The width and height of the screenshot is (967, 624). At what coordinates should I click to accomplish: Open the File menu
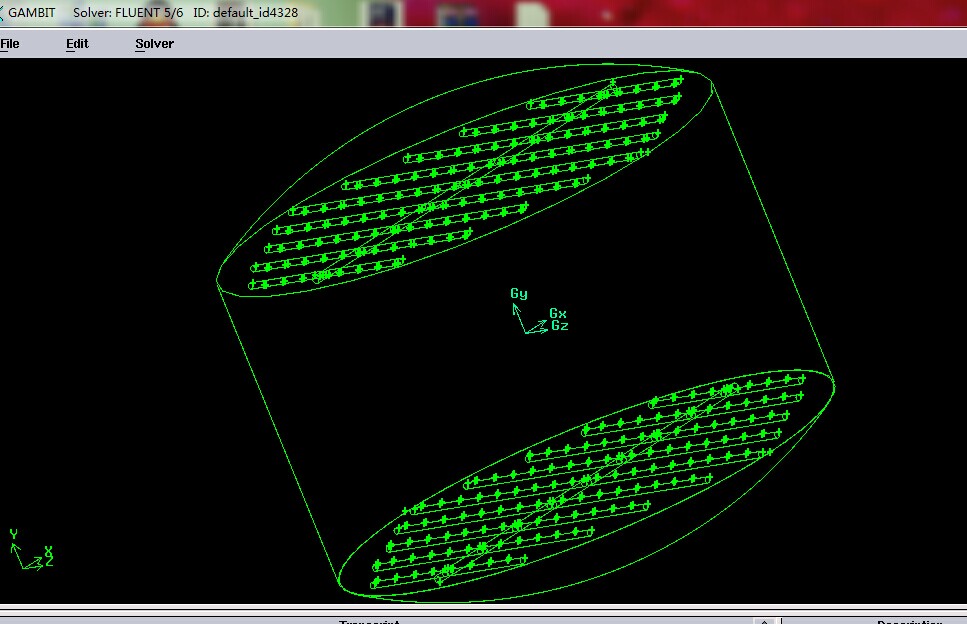tap(10, 44)
